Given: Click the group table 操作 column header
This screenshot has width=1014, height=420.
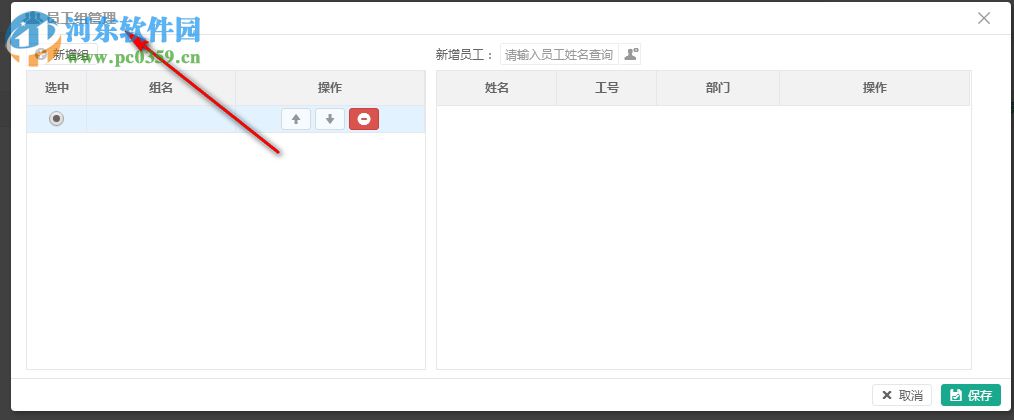Looking at the screenshot, I should pyautogui.click(x=330, y=88).
